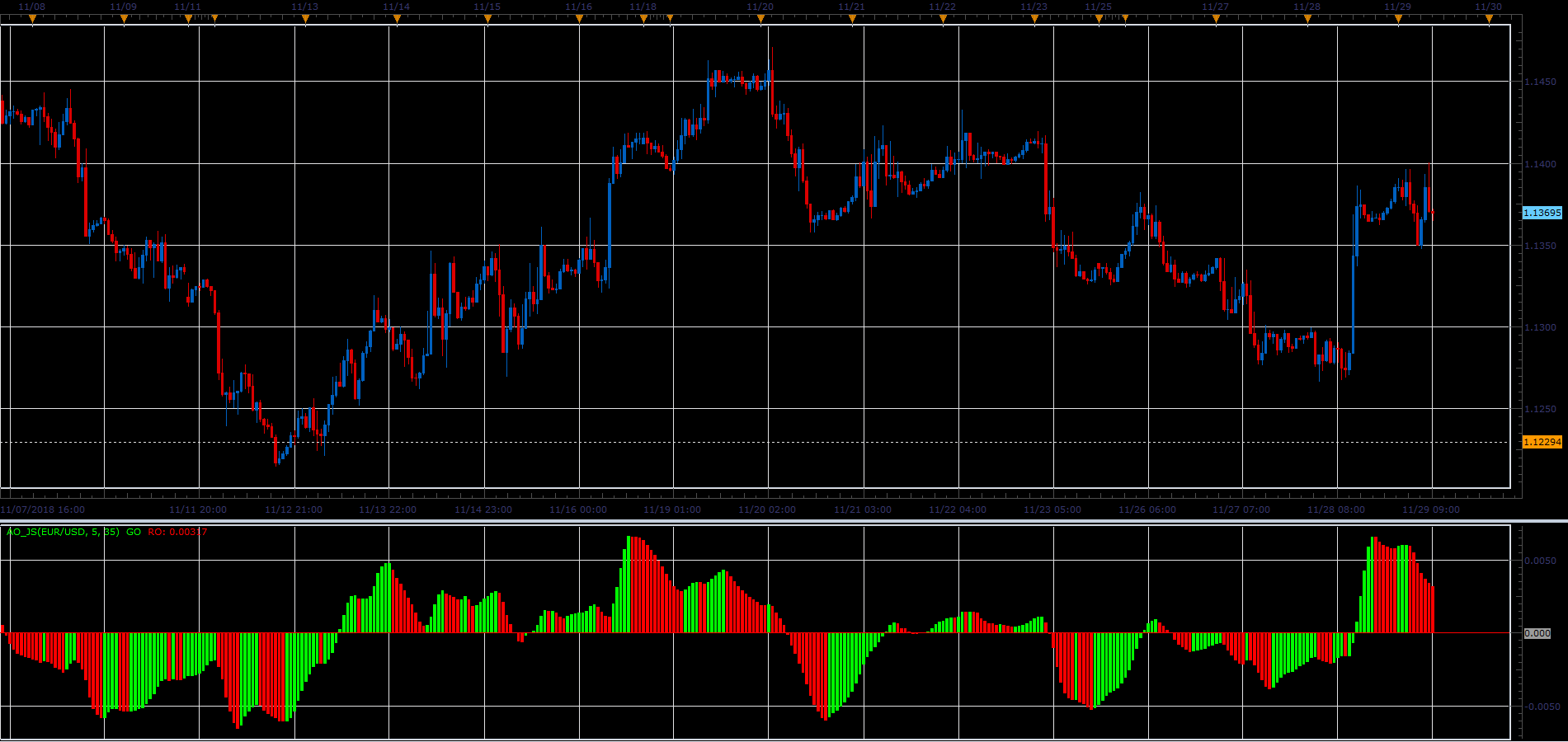Click the 11/22 04:00 time label
The height and width of the screenshot is (742, 1568).
point(958,510)
